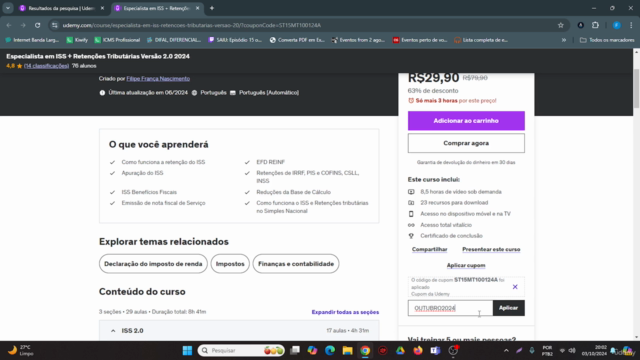Screen dimensions: 640x360
Task: Remove applied coupon ST15MT100124A with X
Action: (515, 287)
